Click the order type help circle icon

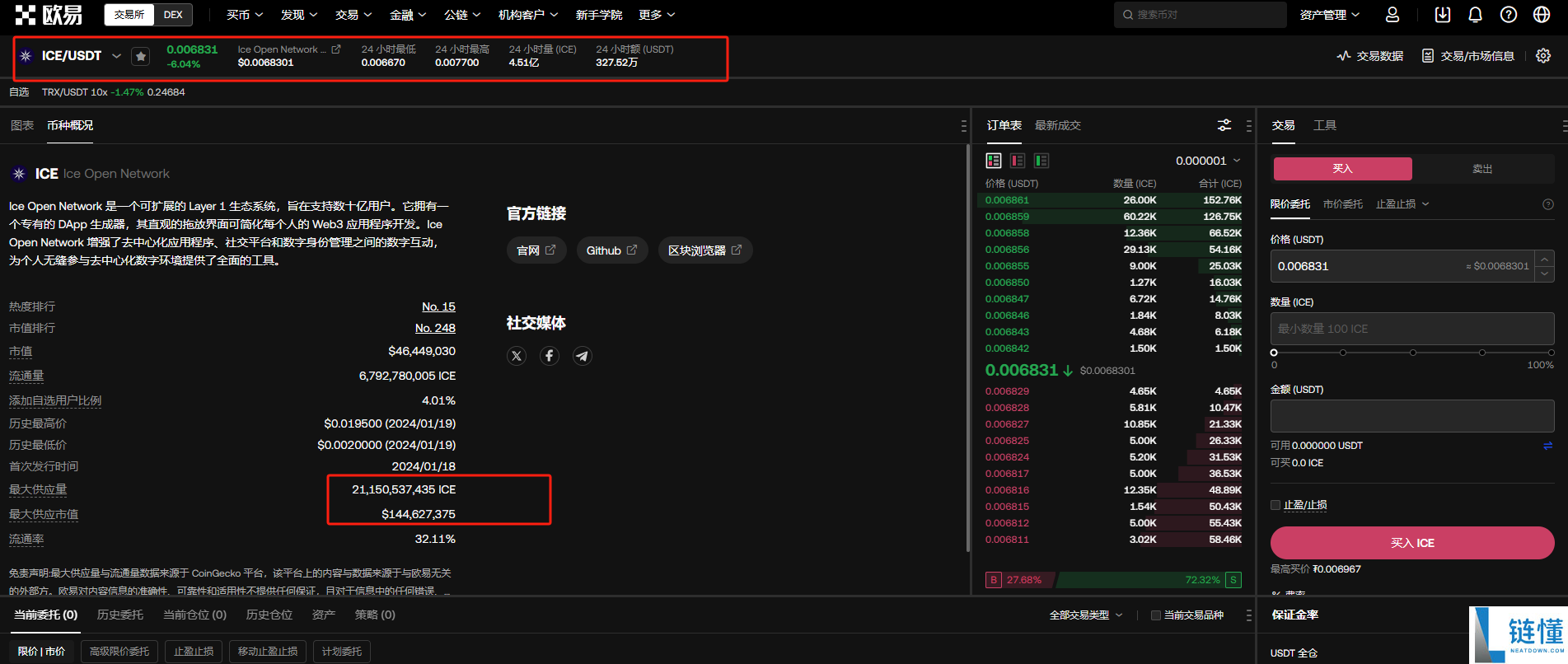click(1548, 204)
